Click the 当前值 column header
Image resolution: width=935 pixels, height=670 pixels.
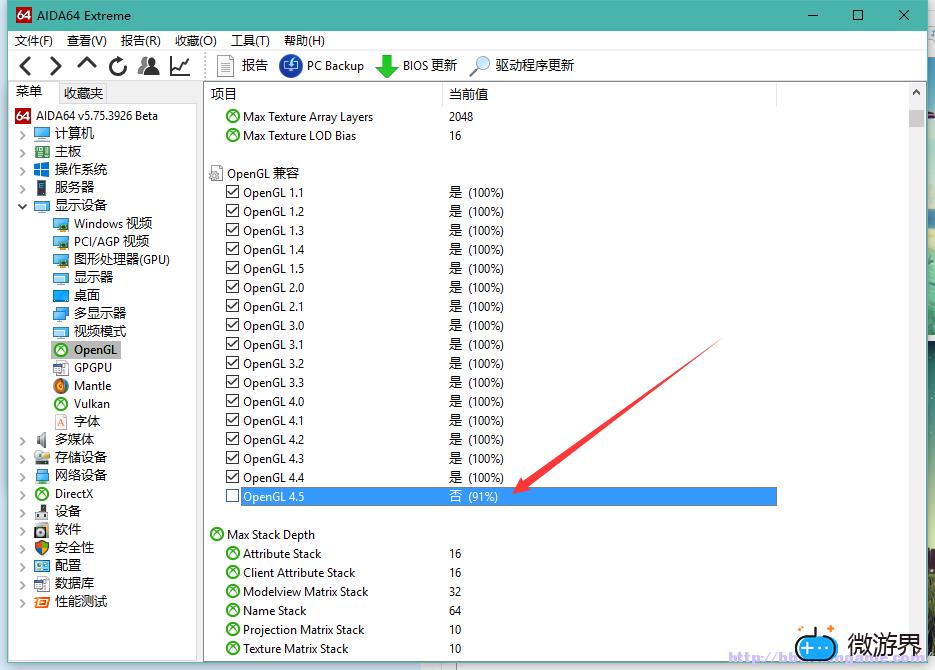click(x=609, y=94)
